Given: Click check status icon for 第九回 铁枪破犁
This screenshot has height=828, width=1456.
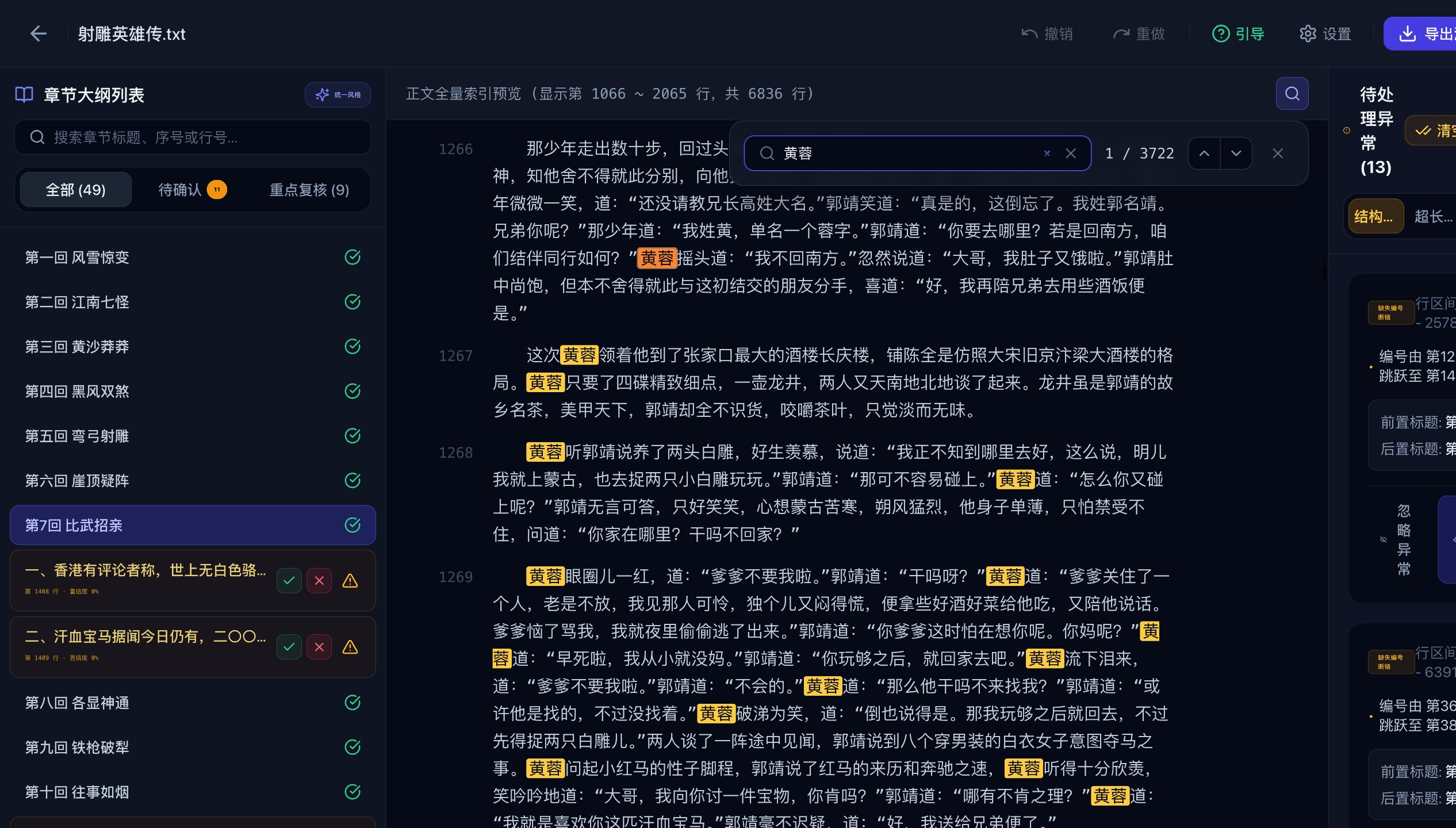Looking at the screenshot, I should point(352,747).
